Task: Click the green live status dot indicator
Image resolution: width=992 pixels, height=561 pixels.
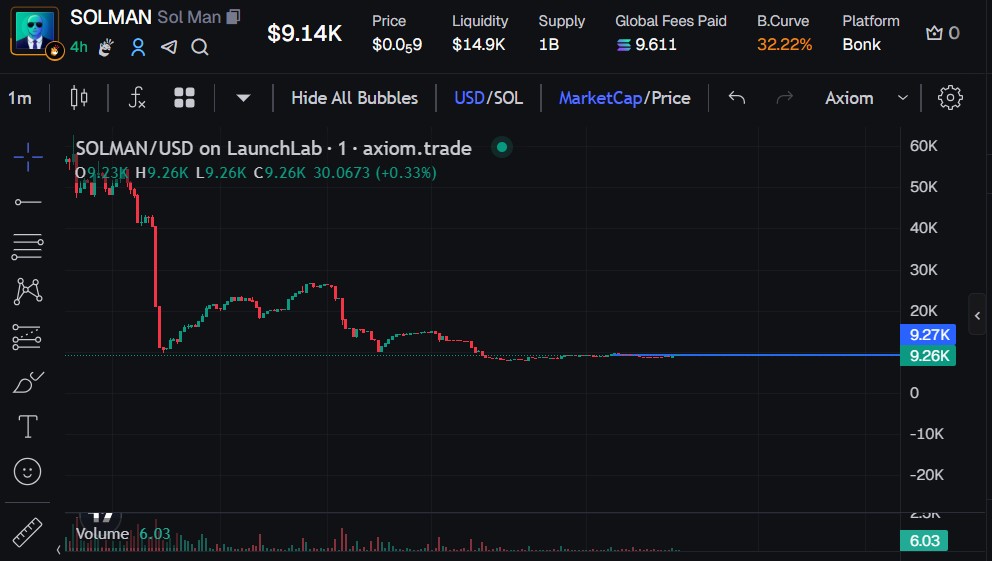Action: pos(502,147)
